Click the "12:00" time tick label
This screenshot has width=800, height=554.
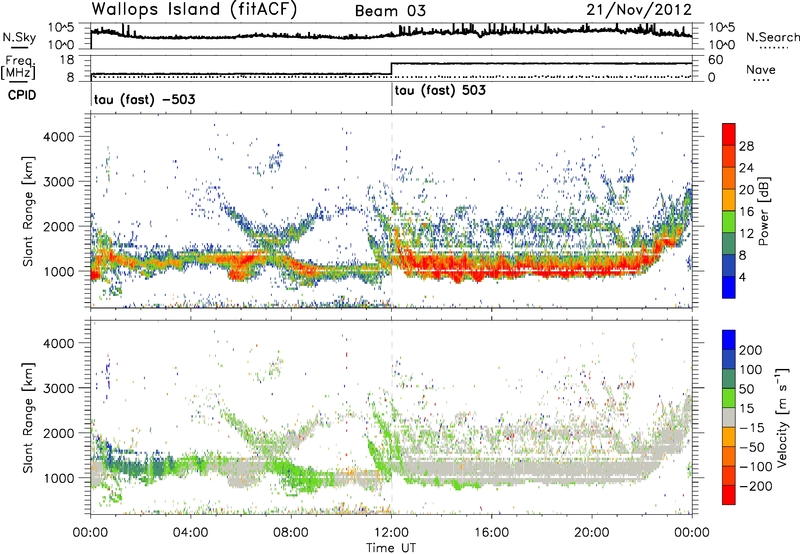coord(391,533)
